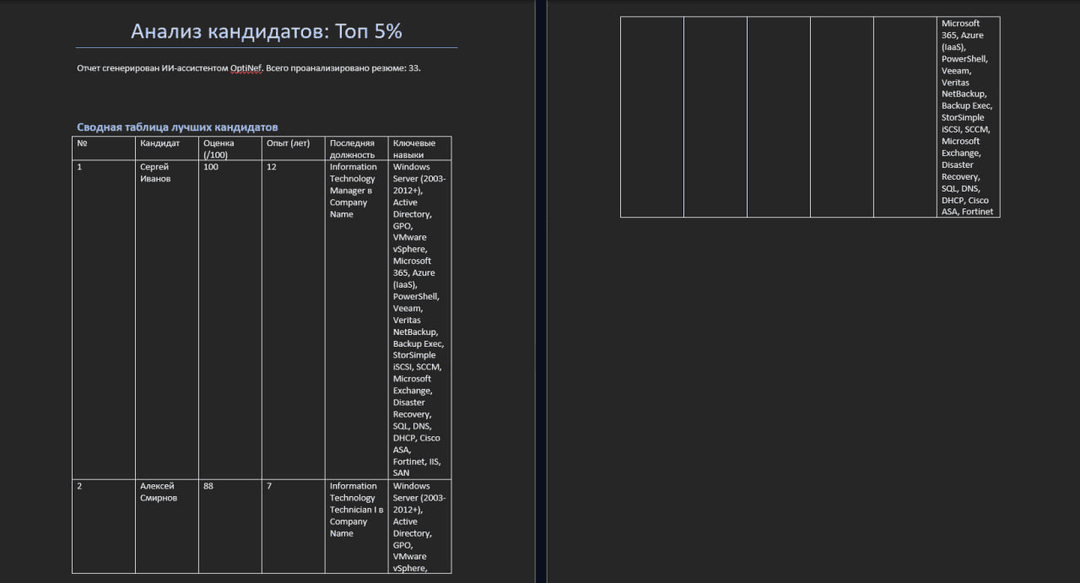Viewport: 1080px width, 583px height.
Task: Click the experience cell showing 12
Action: (x=271, y=167)
